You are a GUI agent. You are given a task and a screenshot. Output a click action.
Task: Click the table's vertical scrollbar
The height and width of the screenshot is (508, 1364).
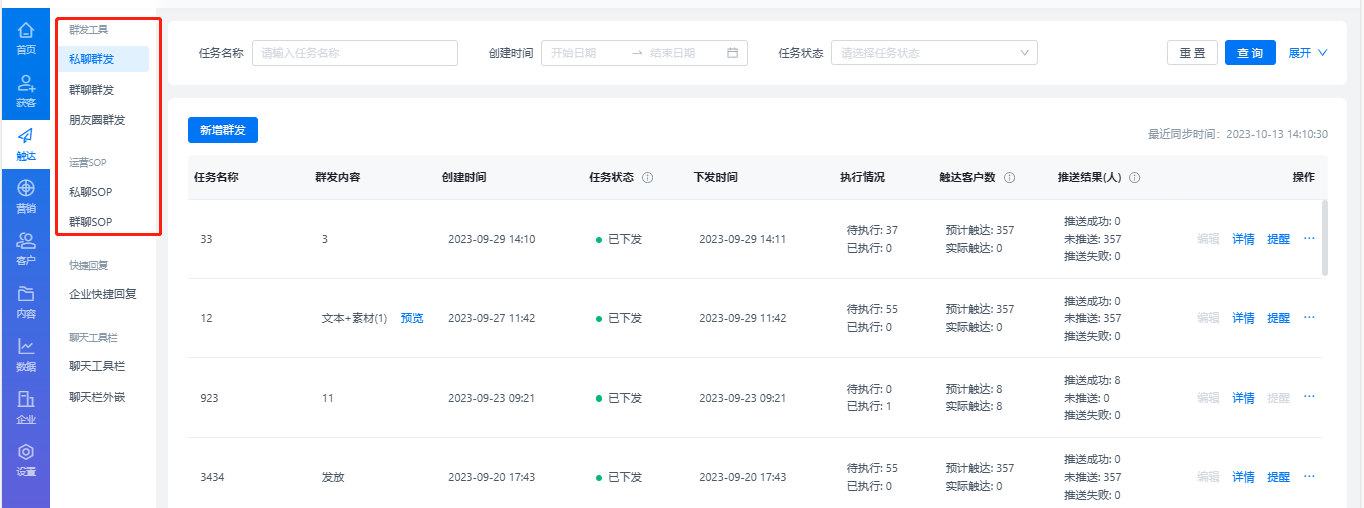(x=1325, y=237)
